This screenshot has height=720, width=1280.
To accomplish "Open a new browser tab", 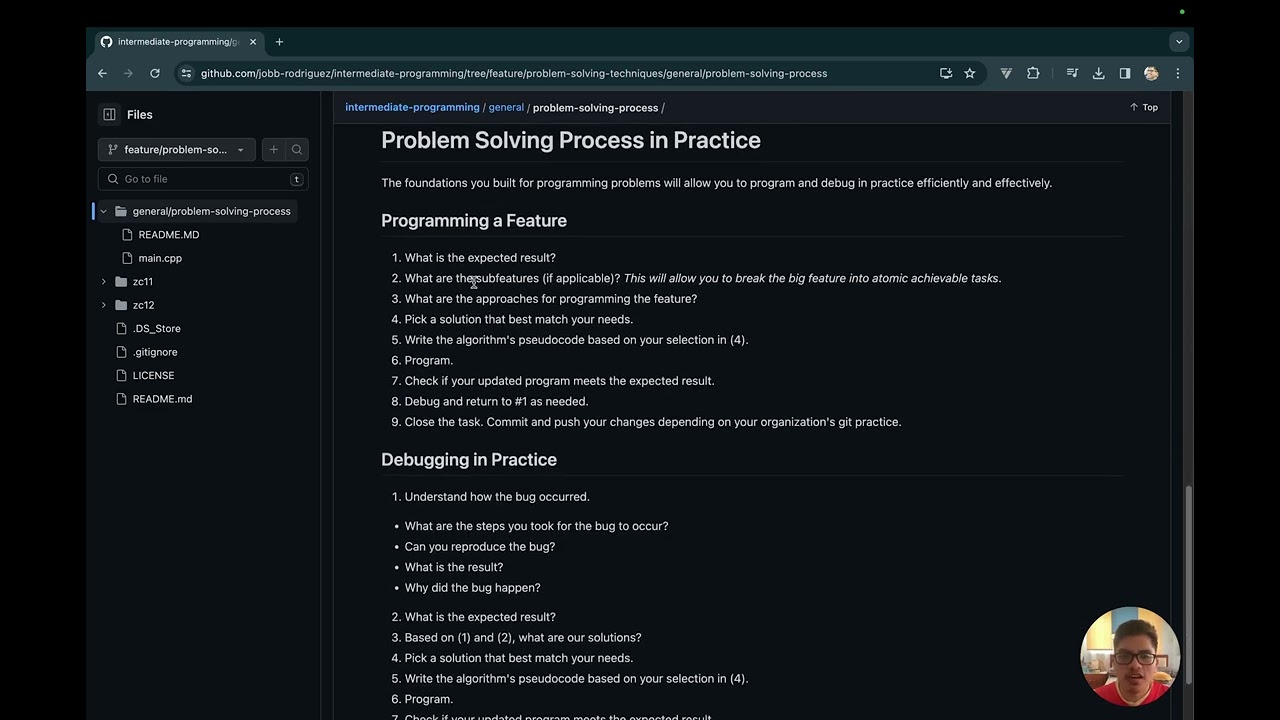I will (x=279, y=42).
